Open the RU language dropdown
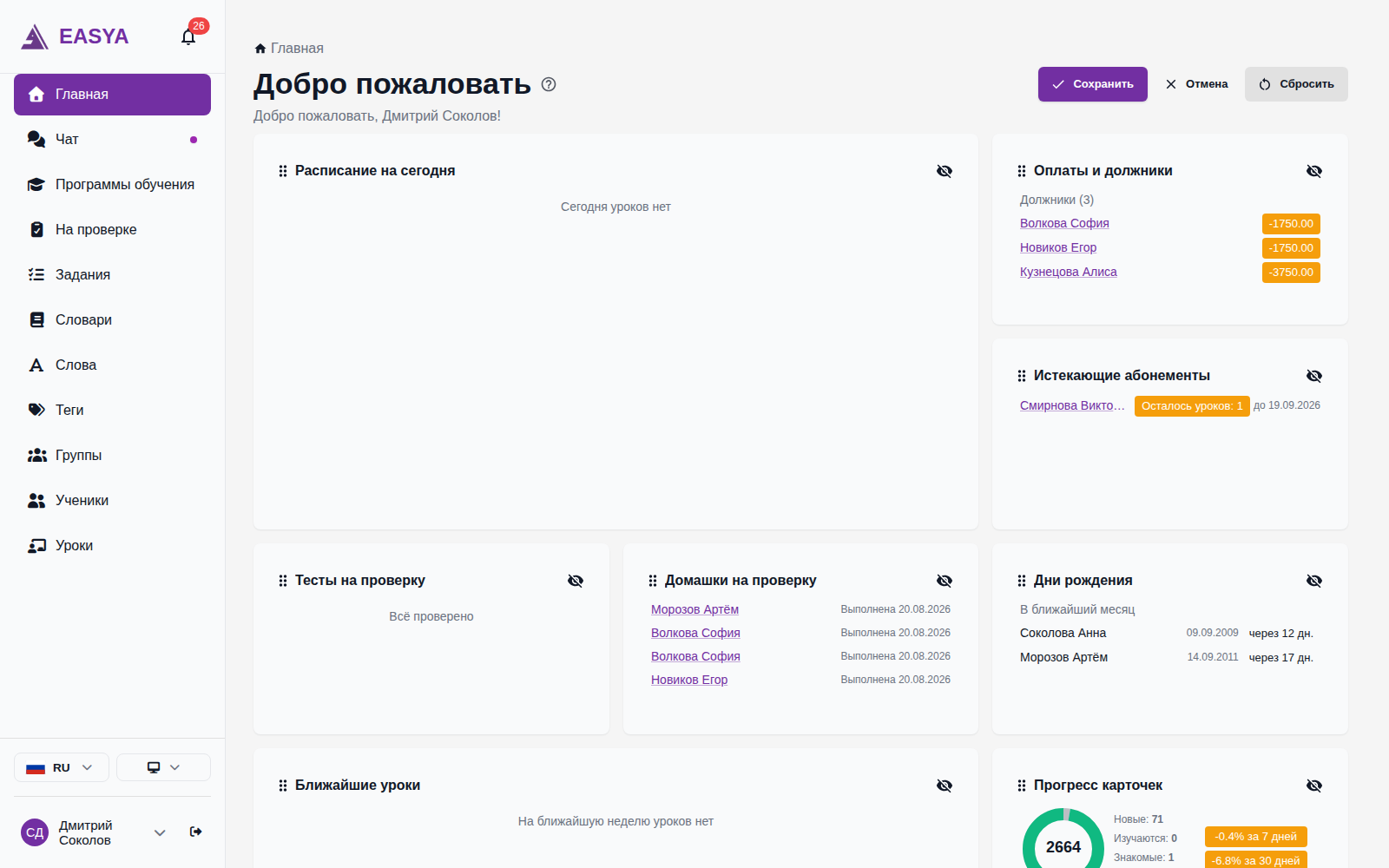 [62, 767]
